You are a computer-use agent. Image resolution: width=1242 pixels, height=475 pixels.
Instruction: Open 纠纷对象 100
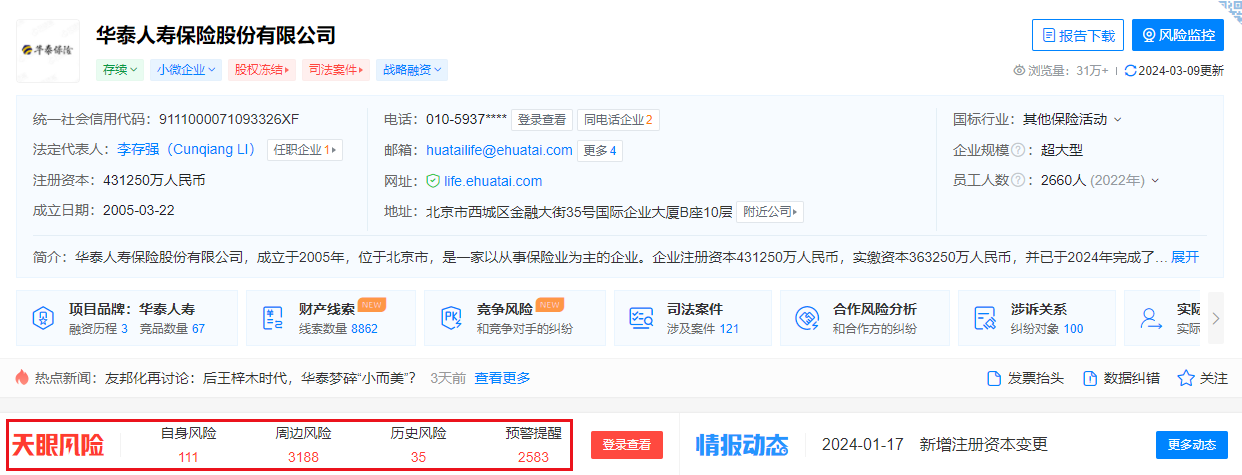pyautogui.click(x=1047, y=328)
